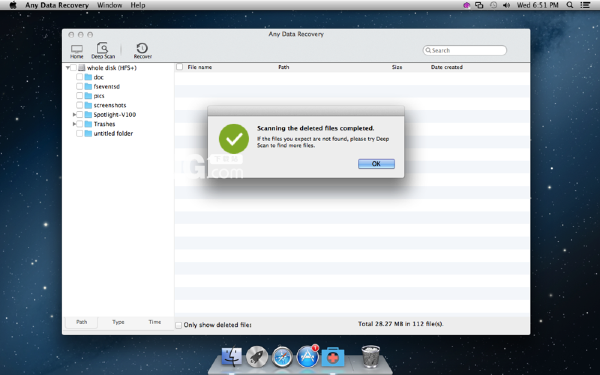Check the fseventsd folder checkbox
Screen dimensions: 600x375
[x=79, y=86]
